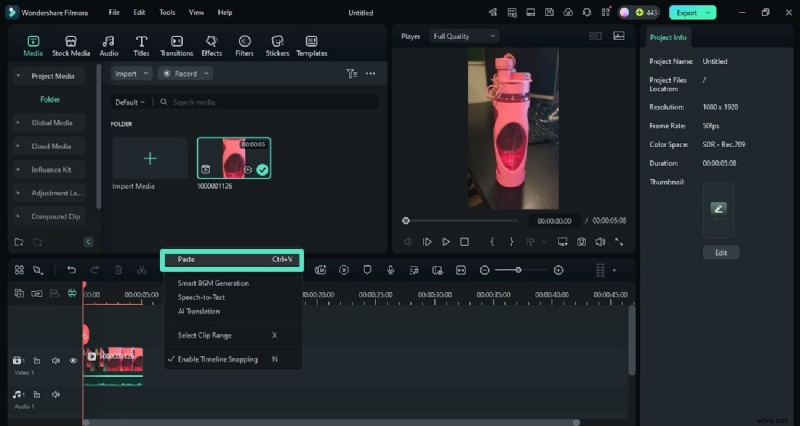Expand Influence Kit section
Image resolution: width=800 pixels, height=426 pixels.
pyautogui.click(x=18, y=170)
